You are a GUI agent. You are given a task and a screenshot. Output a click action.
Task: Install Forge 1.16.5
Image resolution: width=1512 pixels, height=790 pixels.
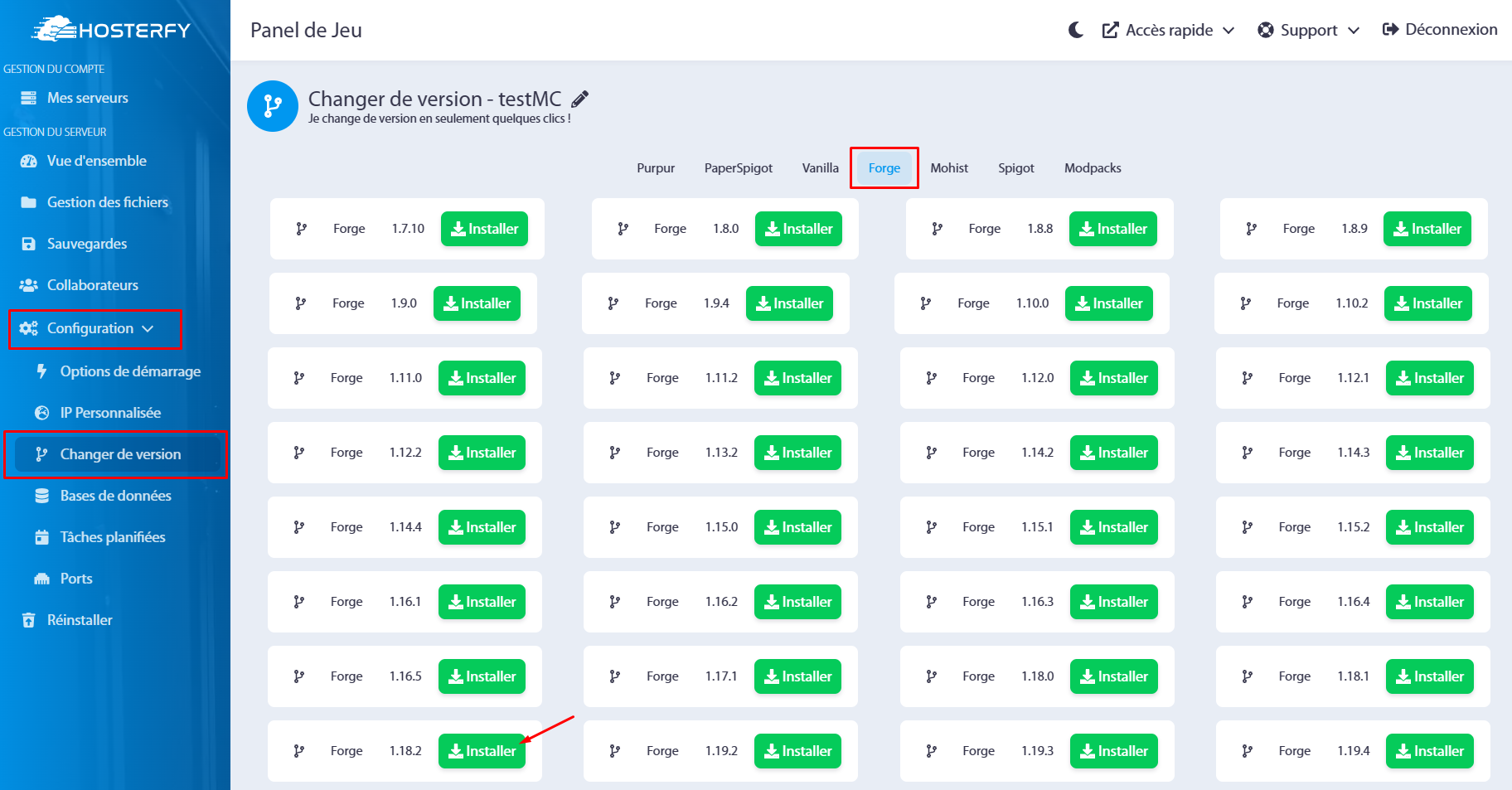tap(482, 676)
